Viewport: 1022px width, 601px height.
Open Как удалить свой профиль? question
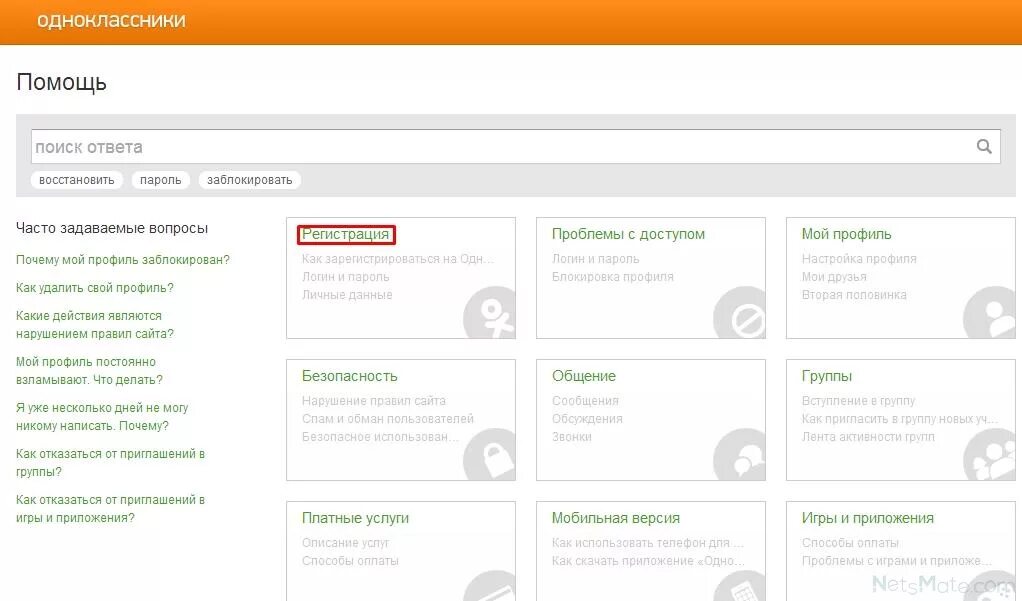point(95,287)
